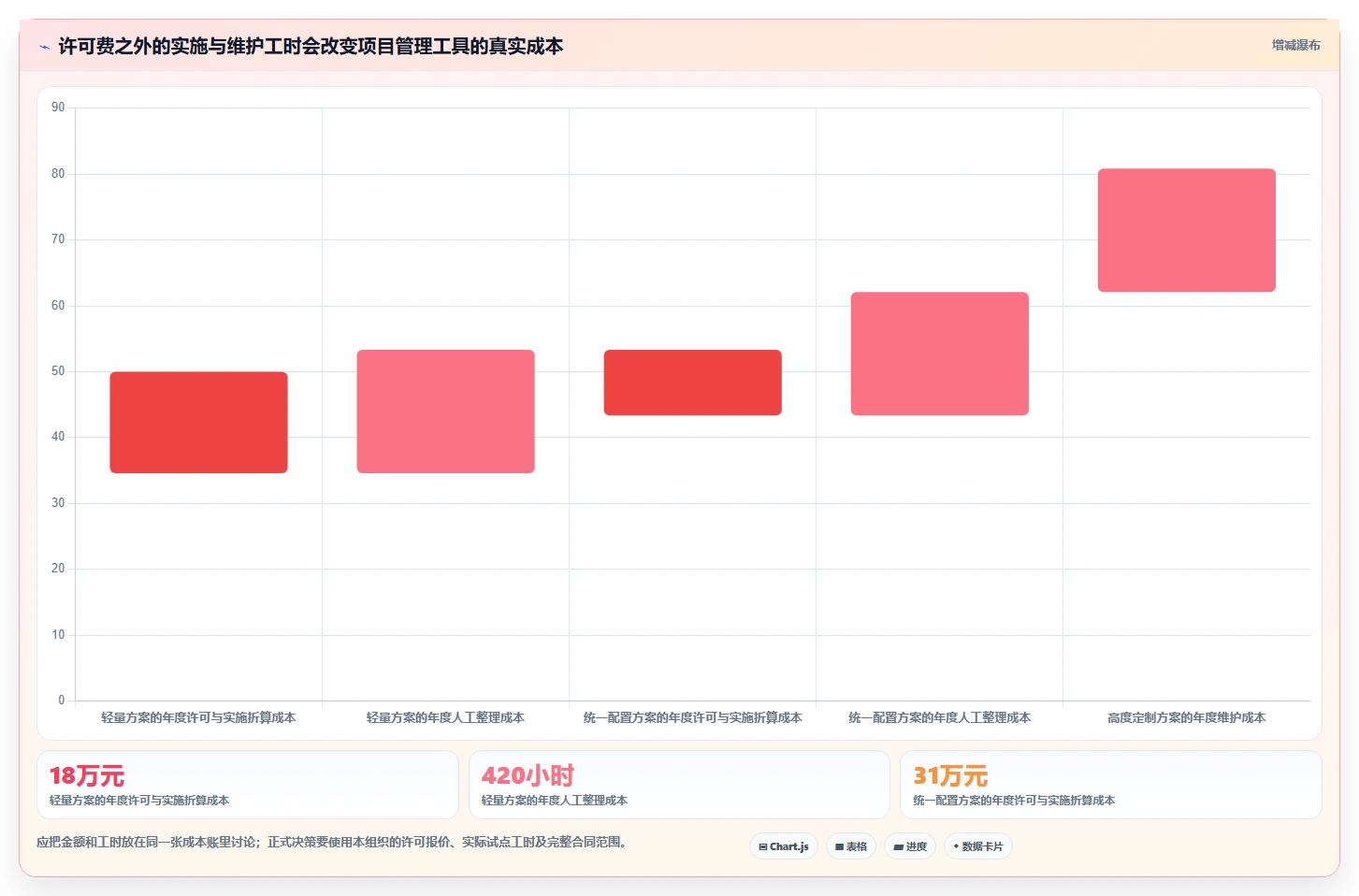The height and width of the screenshot is (896, 1359).
Task: Click the bar for 高度定制方案的年度维护成本
Action: coord(1186,230)
